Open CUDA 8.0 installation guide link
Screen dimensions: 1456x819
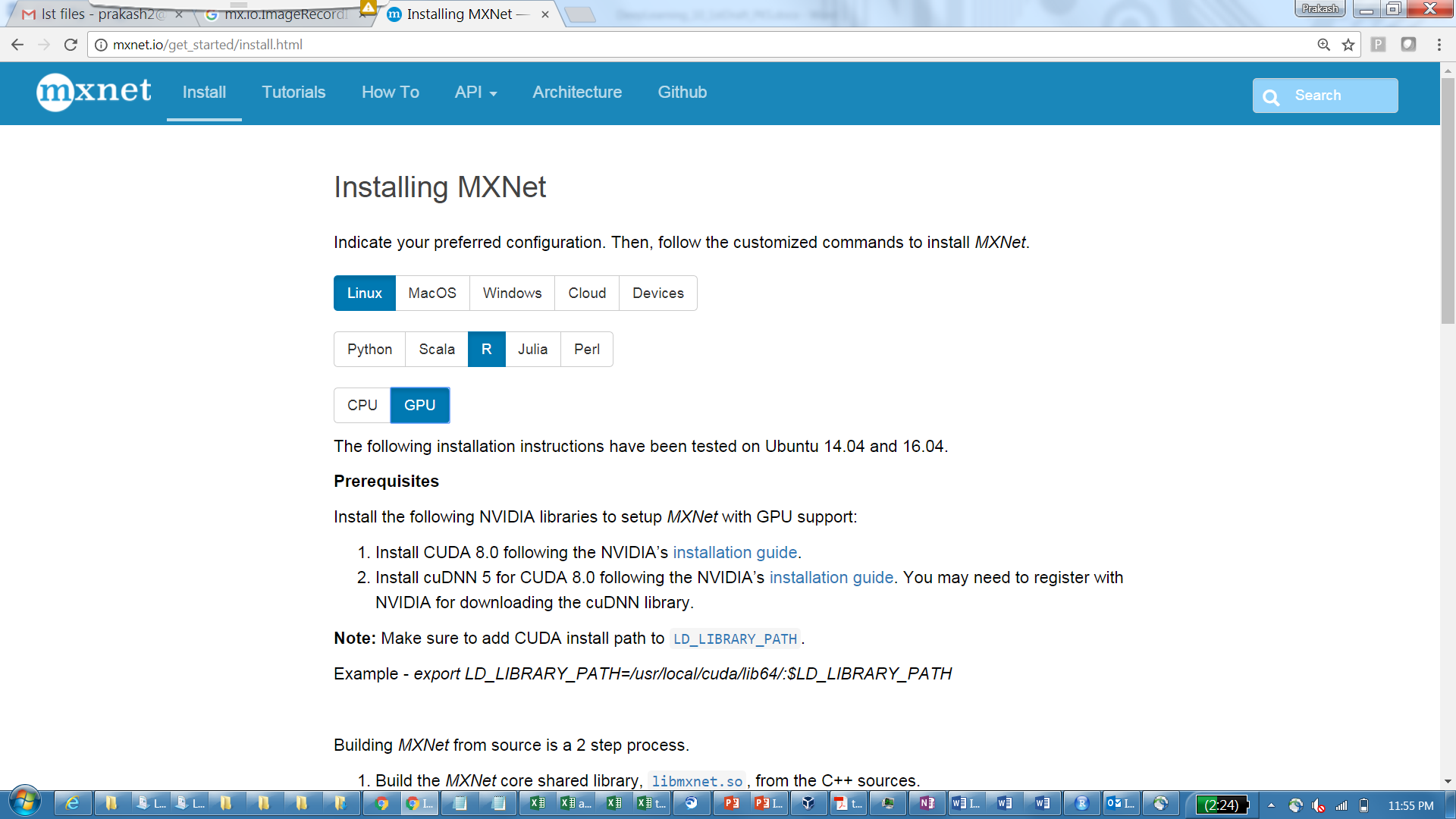[x=735, y=552]
